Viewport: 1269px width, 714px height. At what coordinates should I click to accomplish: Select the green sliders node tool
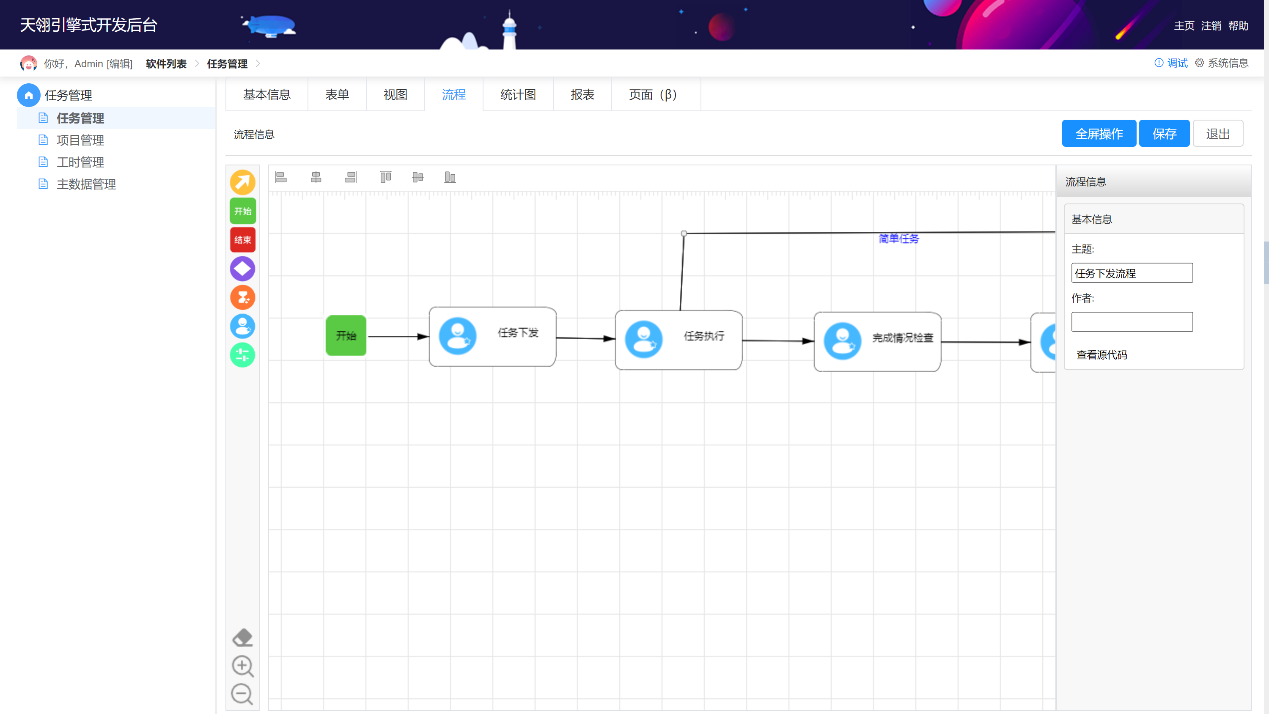click(x=243, y=355)
